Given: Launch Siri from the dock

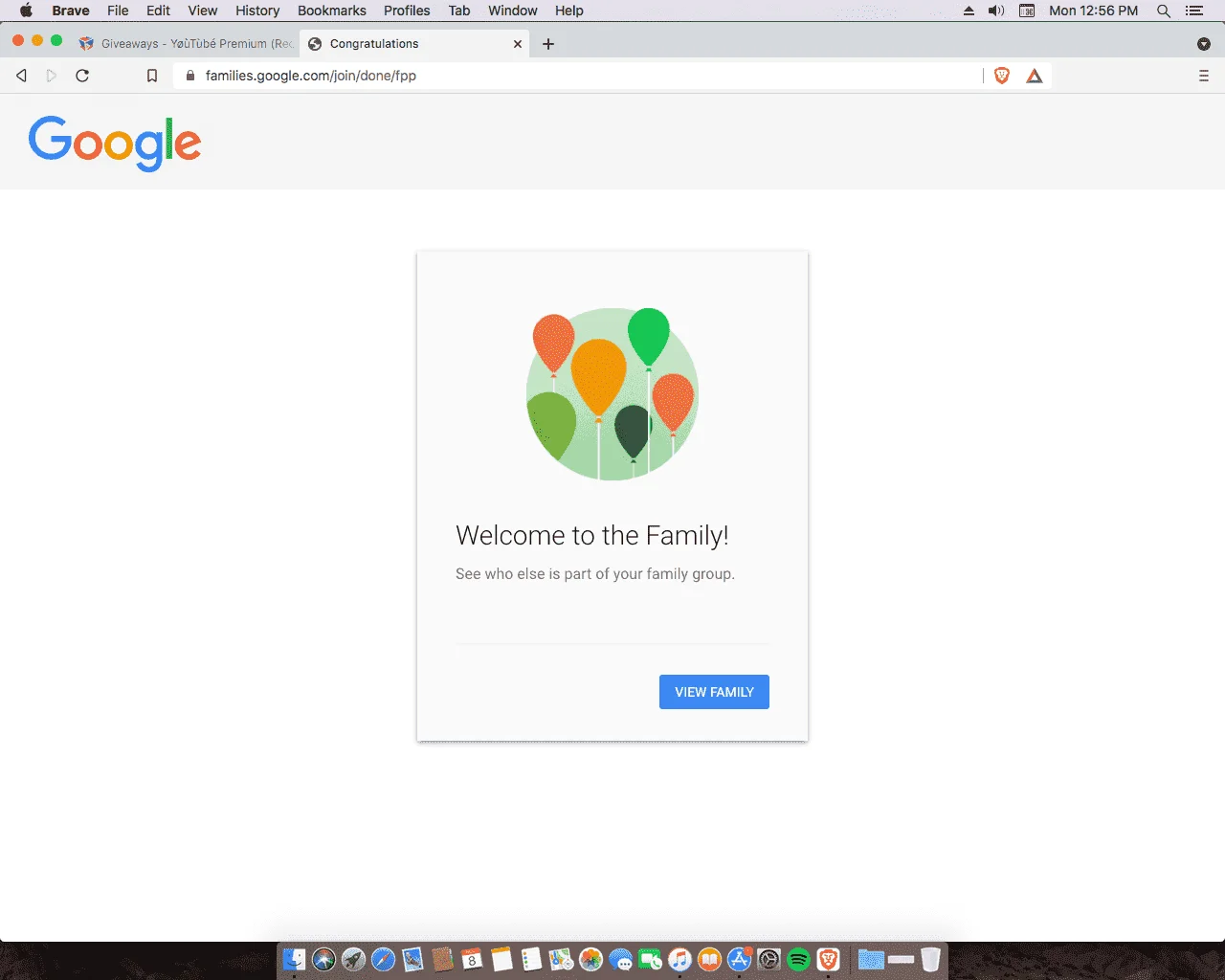Looking at the screenshot, I should pos(323,959).
